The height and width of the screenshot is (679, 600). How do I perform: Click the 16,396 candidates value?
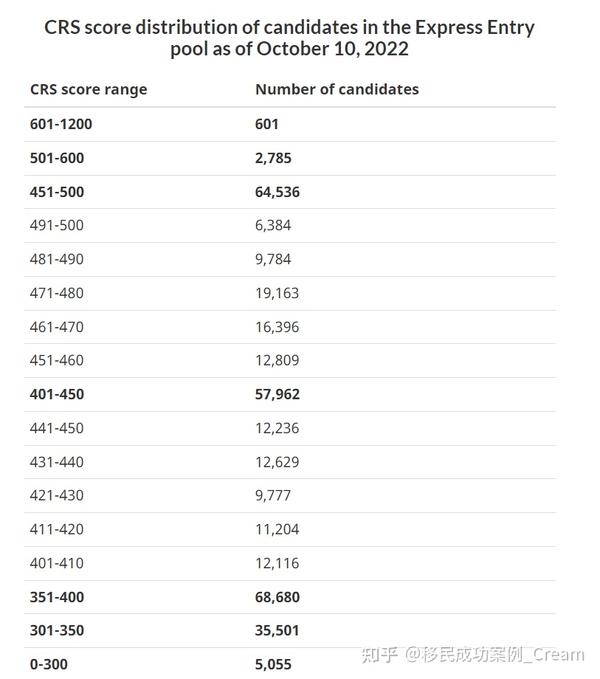(x=277, y=327)
